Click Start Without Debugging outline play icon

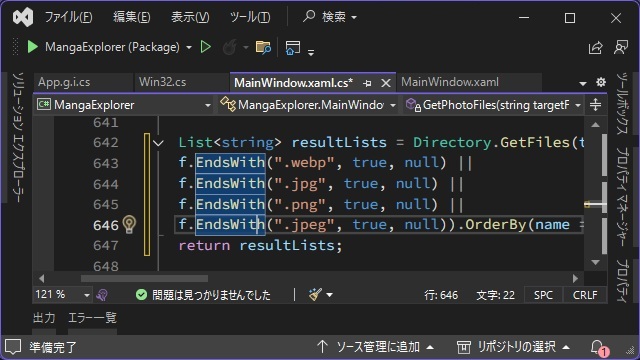(x=206, y=47)
